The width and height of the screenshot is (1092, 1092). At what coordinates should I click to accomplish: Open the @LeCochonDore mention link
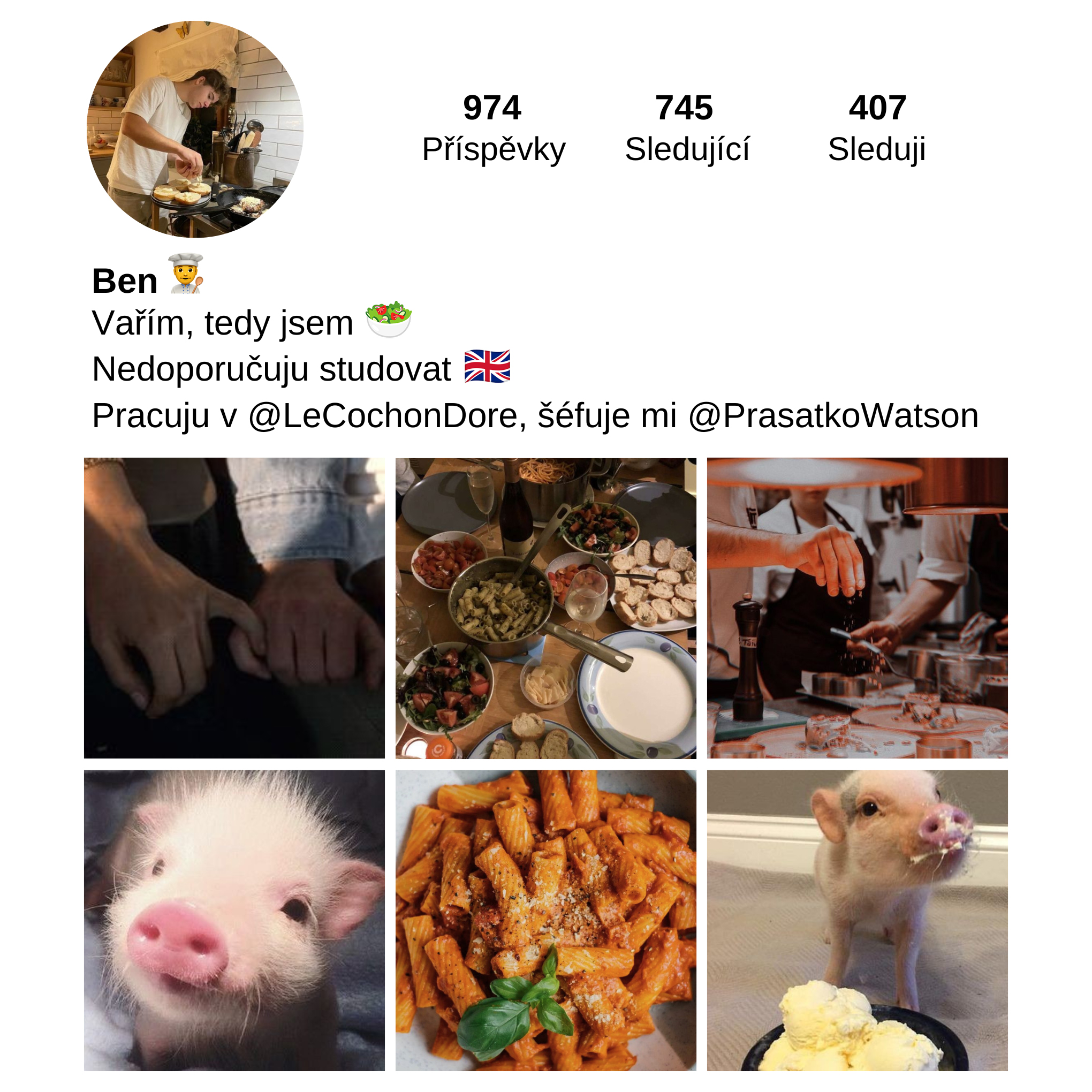(383, 416)
